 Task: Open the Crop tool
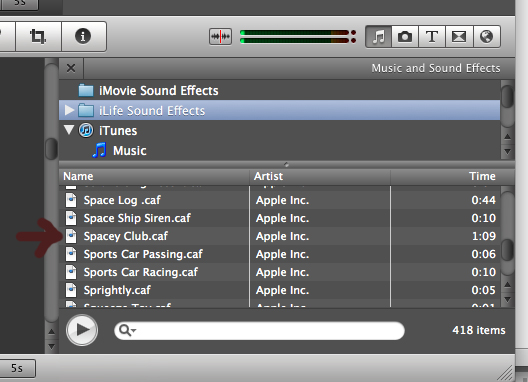pyautogui.click(x=38, y=36)
